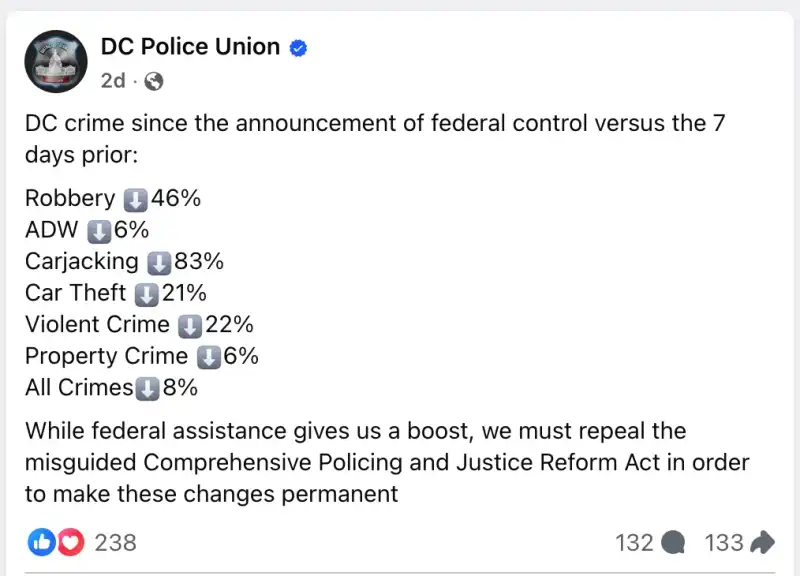The image size is (800, 576).
Task: Click the down arrow next to Property Crime
Action: coord(208,357)
